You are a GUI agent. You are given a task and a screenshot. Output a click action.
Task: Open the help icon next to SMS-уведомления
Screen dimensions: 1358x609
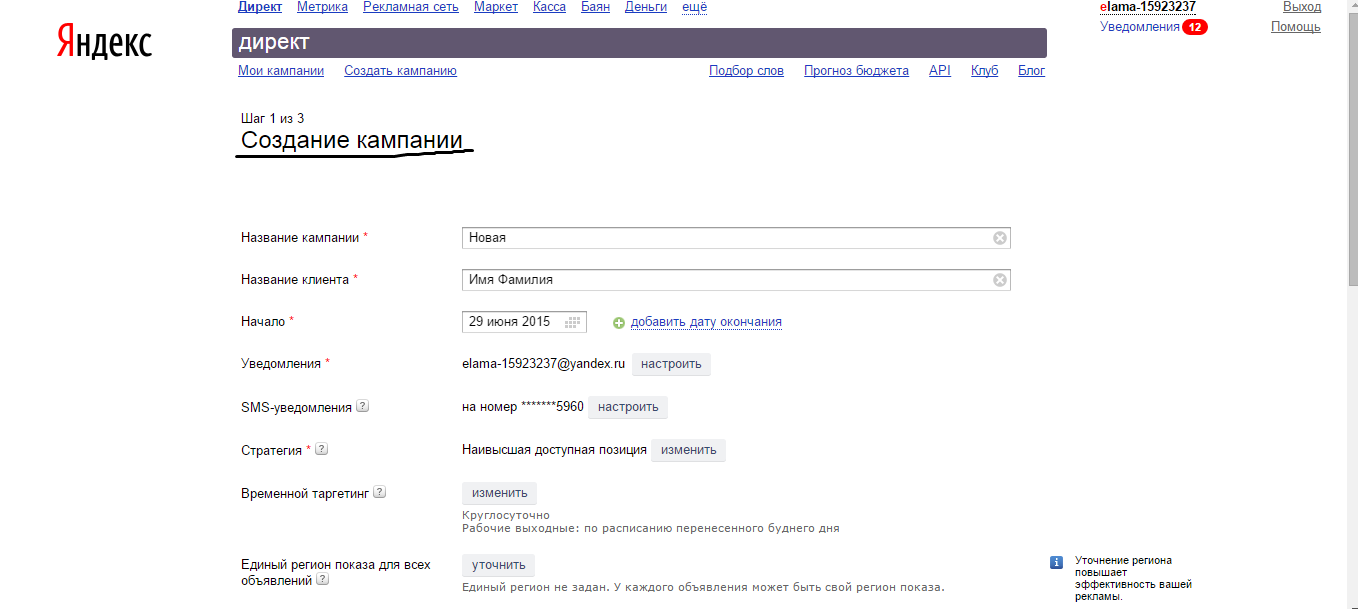tap(363, 406)
